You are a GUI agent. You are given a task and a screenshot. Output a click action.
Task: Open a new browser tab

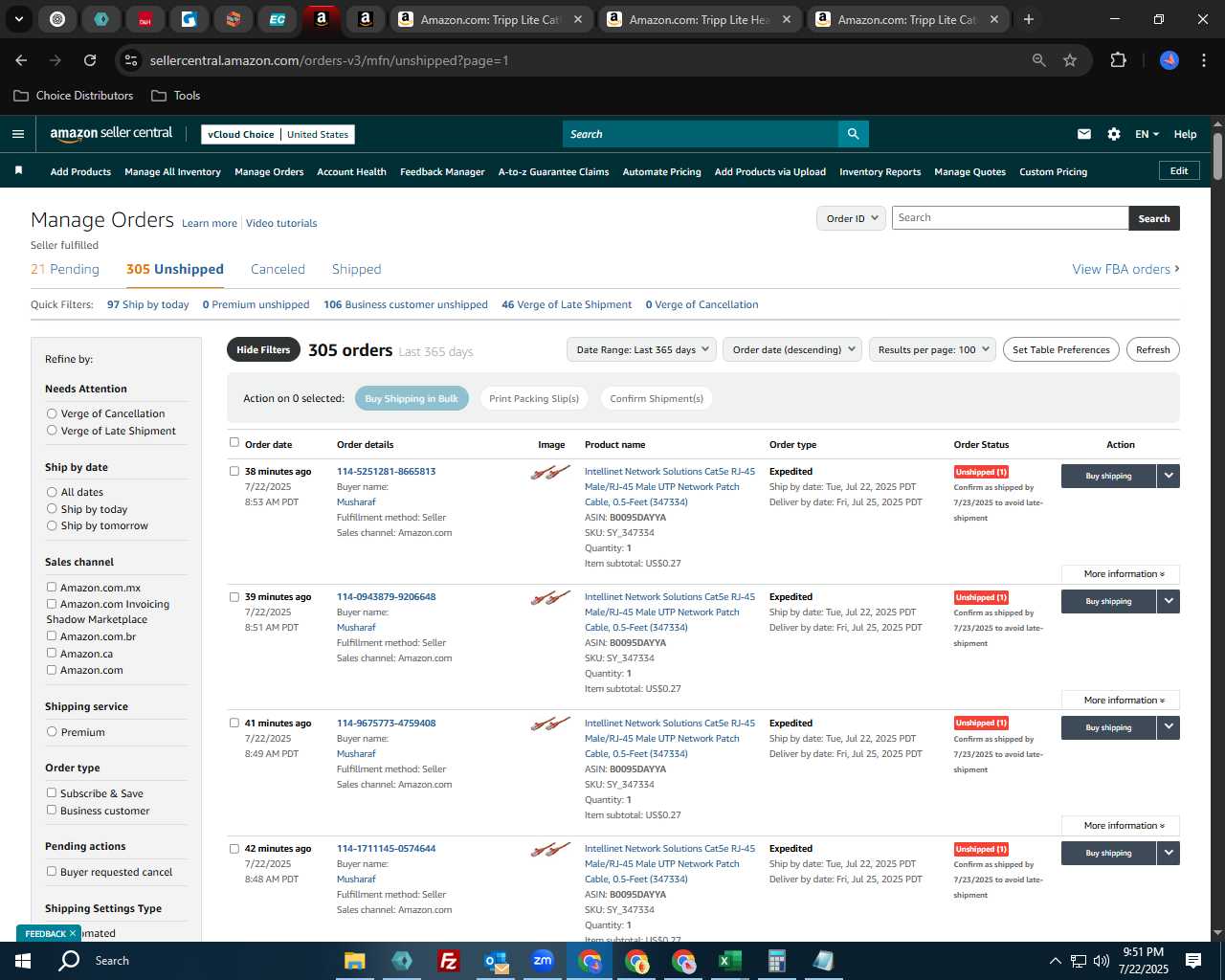[1029, 19]
